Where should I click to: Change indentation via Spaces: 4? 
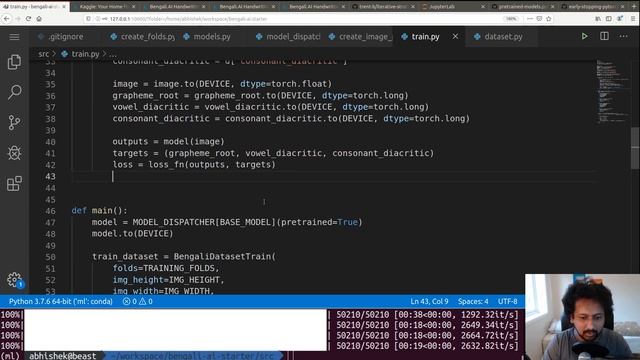coord(473,302)
